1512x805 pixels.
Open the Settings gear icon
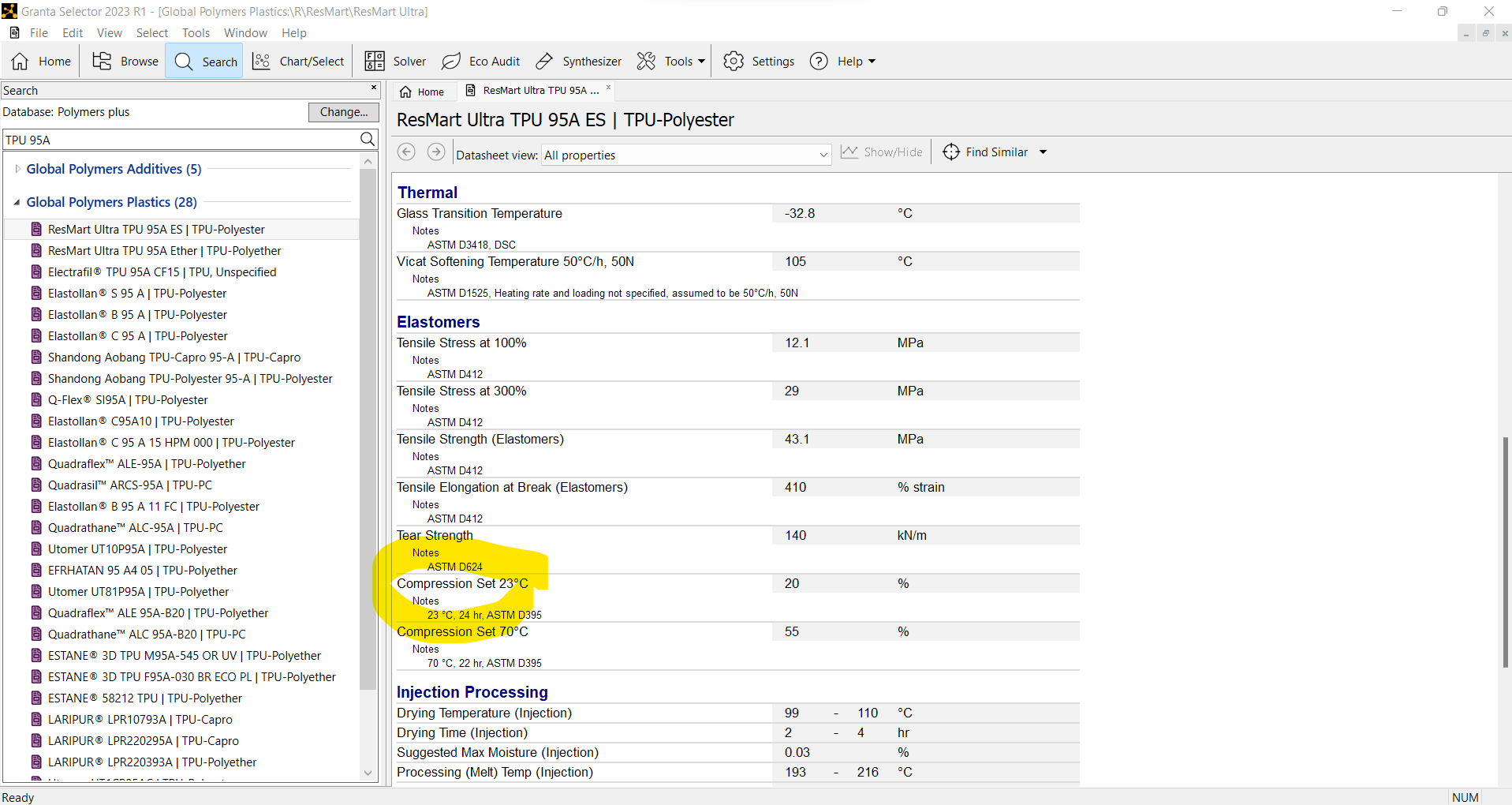point(734,62)
